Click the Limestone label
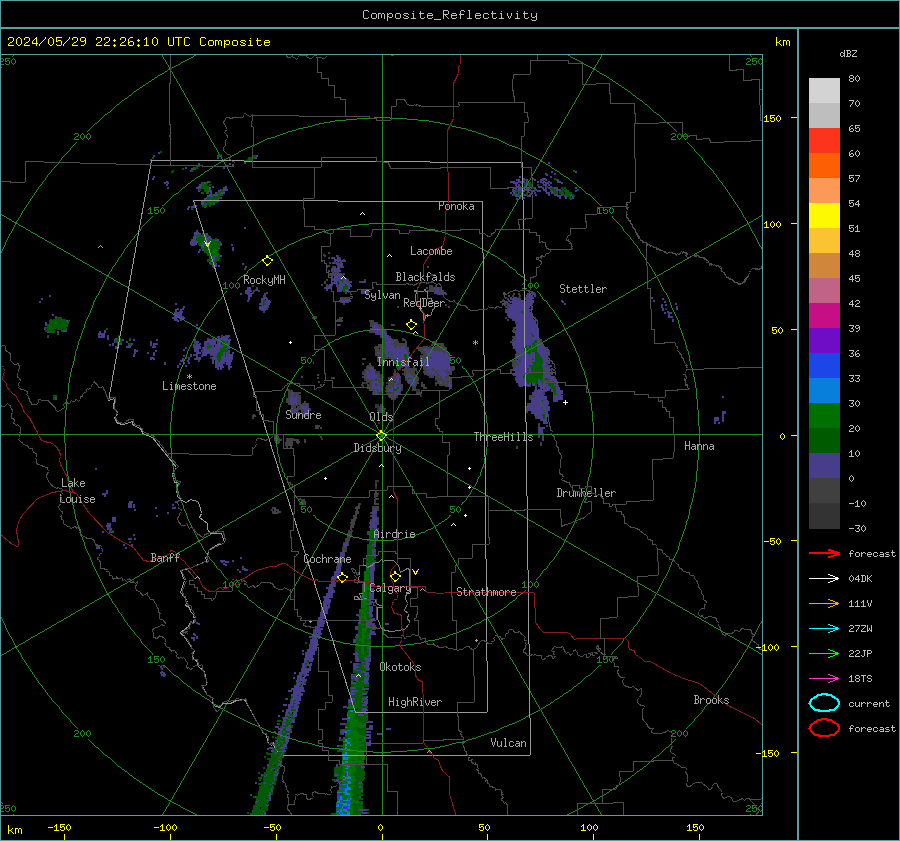The image size is (900, 841). coord(189,386)
